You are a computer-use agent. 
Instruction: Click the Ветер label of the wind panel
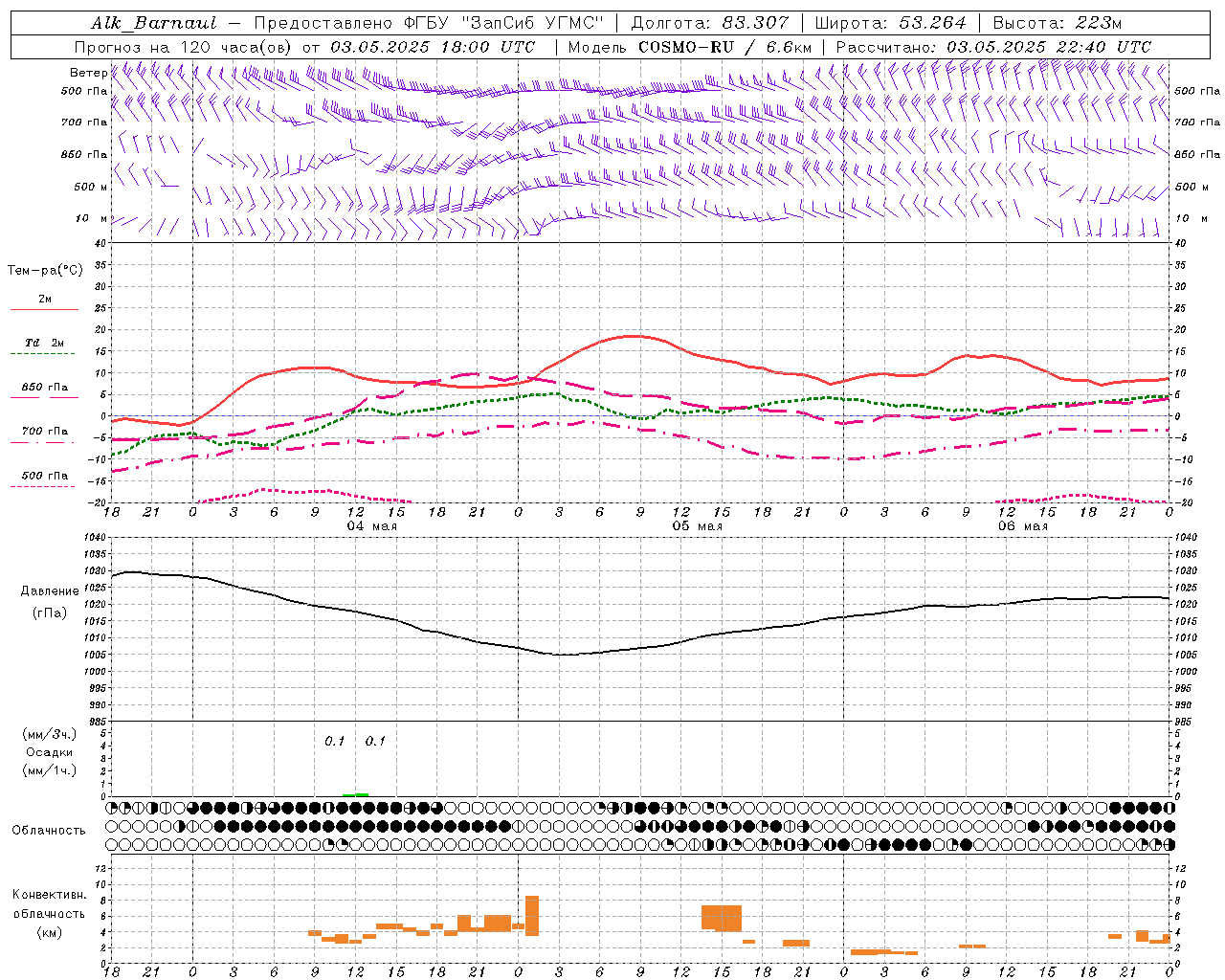pyautogui.click(x=88, y=73)
